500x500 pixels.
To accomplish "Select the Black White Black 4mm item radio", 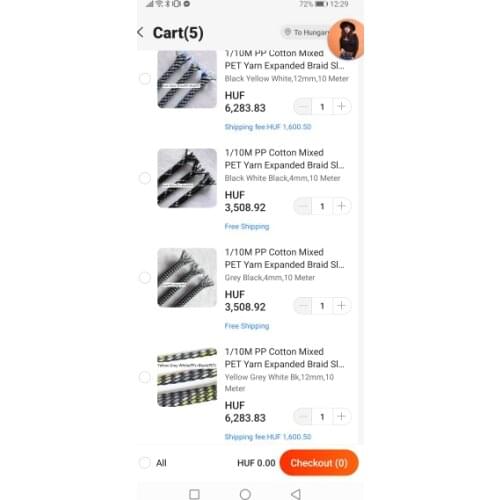I will (145, 178).
